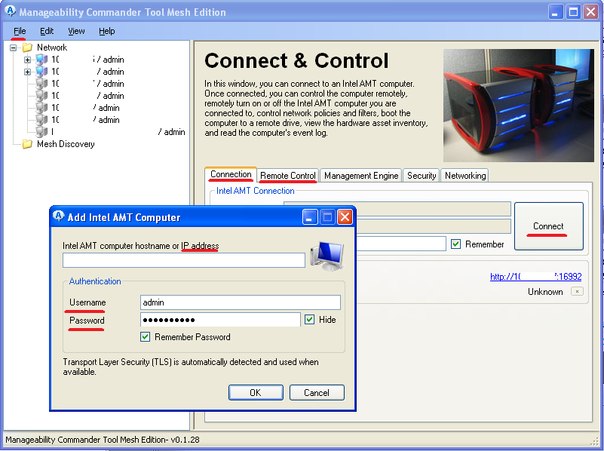Image resolution: width=604 pixels, height=451 pixels.
Task: Click the Username field containing admin
Action: coord(240,302)
